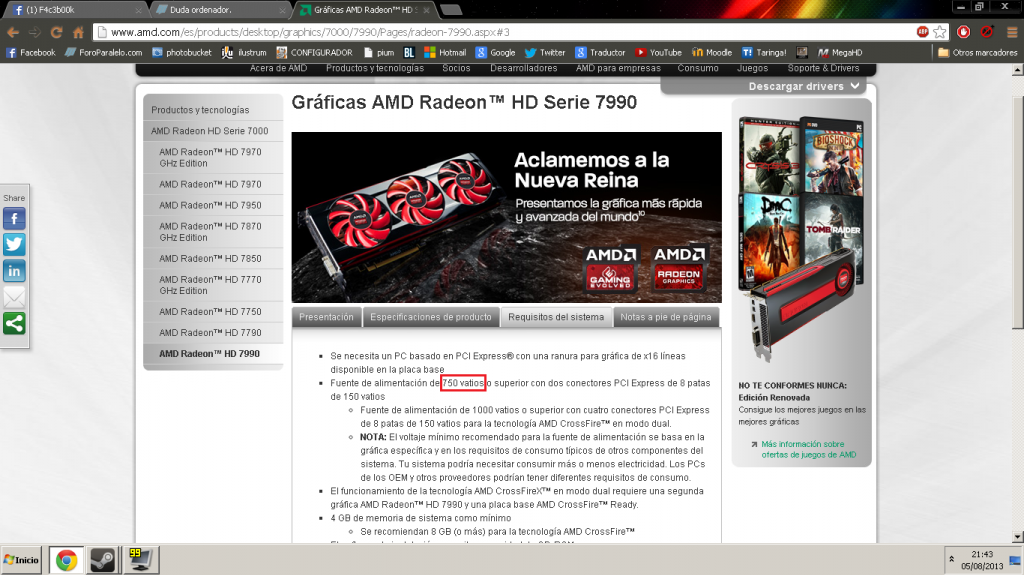1024x575 pixels.
Task: Click the page vertical scrollbar thumb
Action: coord(1017,212)
